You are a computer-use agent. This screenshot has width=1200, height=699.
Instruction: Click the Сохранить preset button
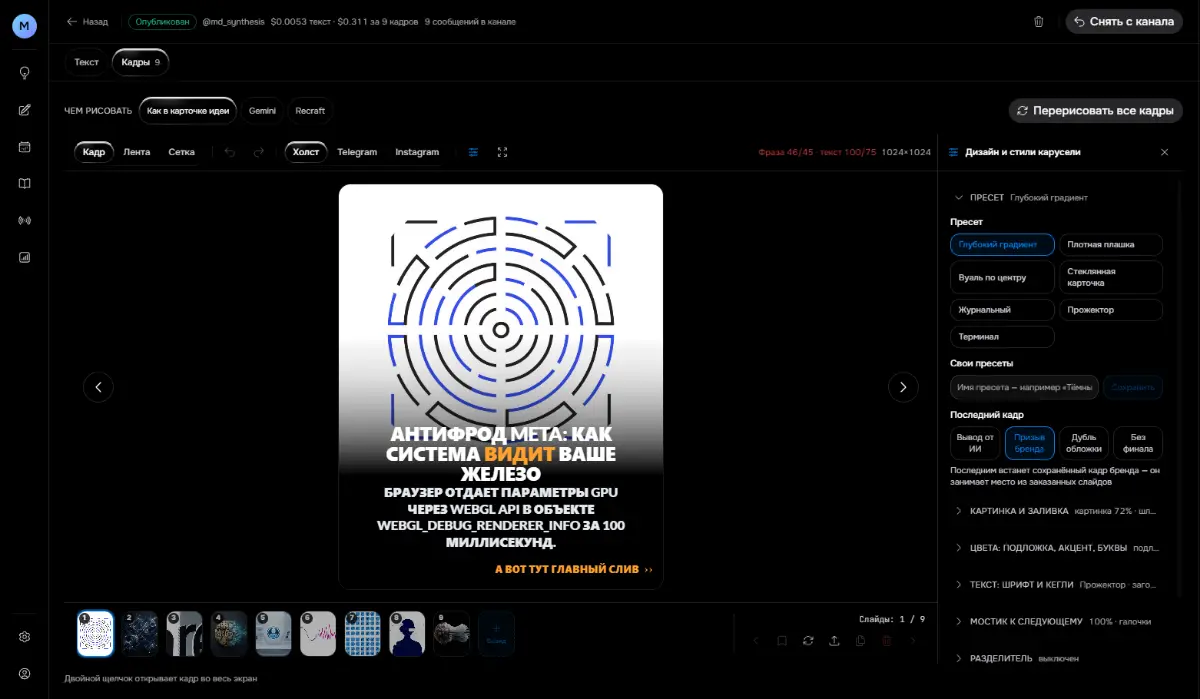click(1133, 387)
